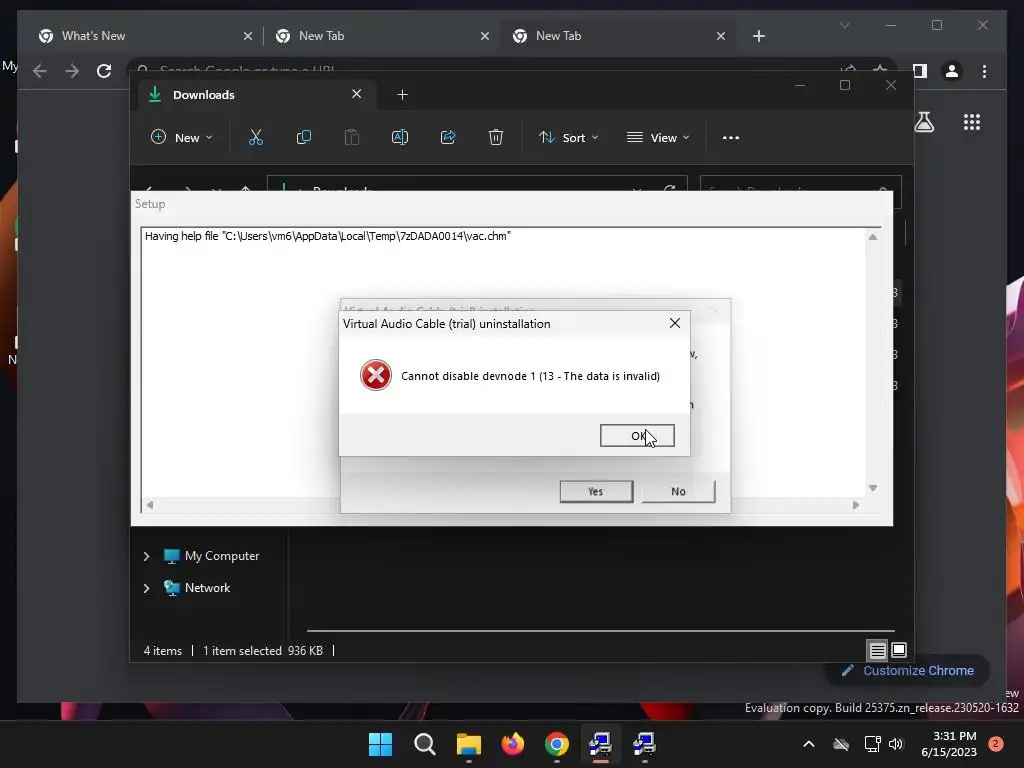Click OK in the uninstallation error dialog
Viewport: 1024px width, 768px height.
tap(637, 436)
